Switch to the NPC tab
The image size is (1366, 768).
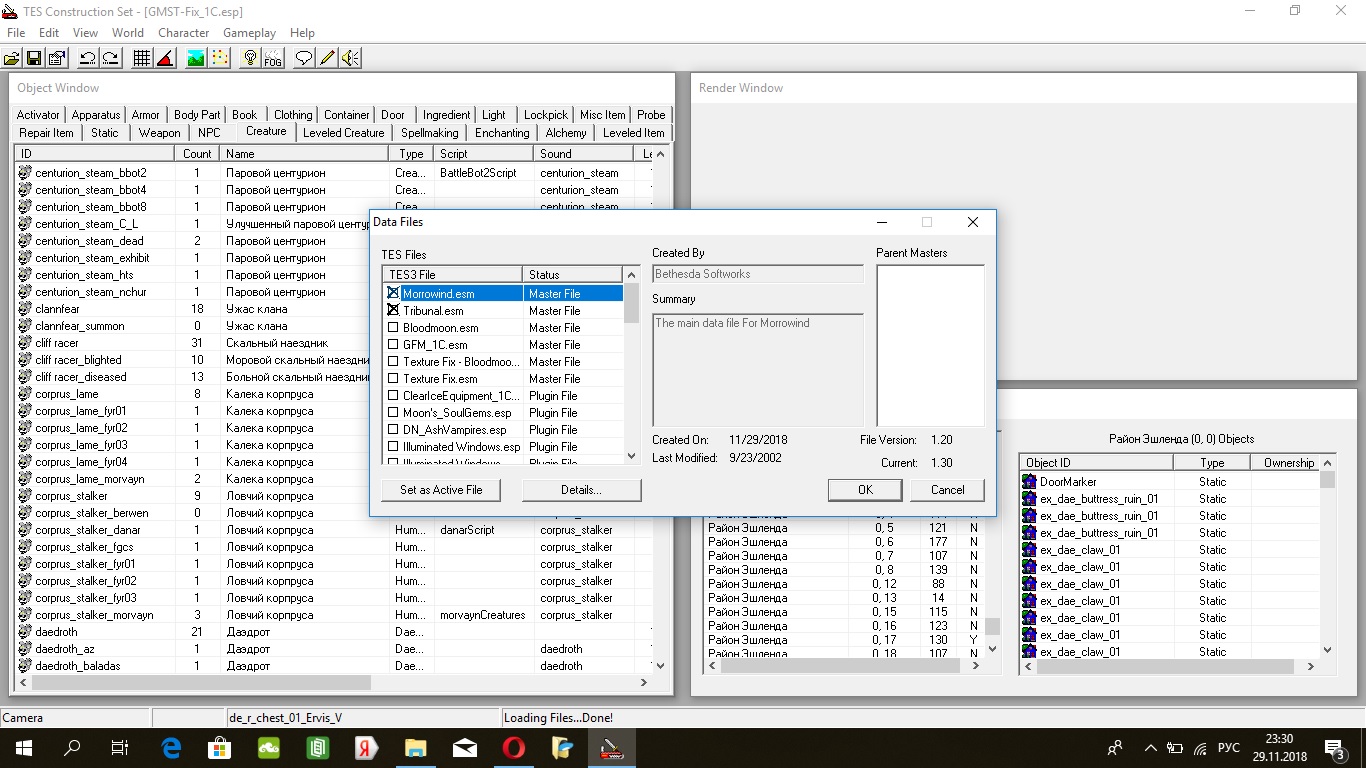pos(209,132)
